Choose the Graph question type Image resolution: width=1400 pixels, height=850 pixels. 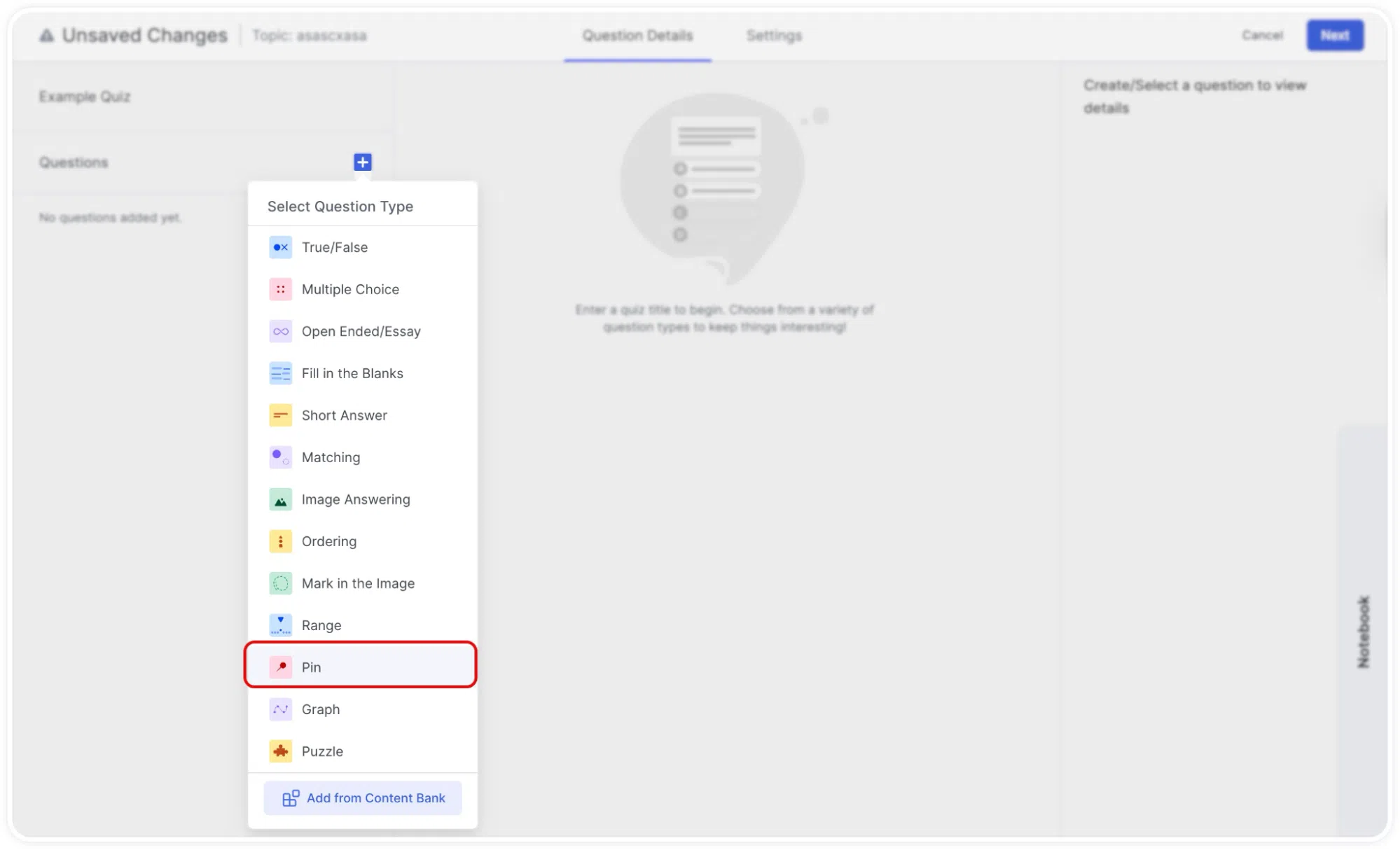click(362, 709)
